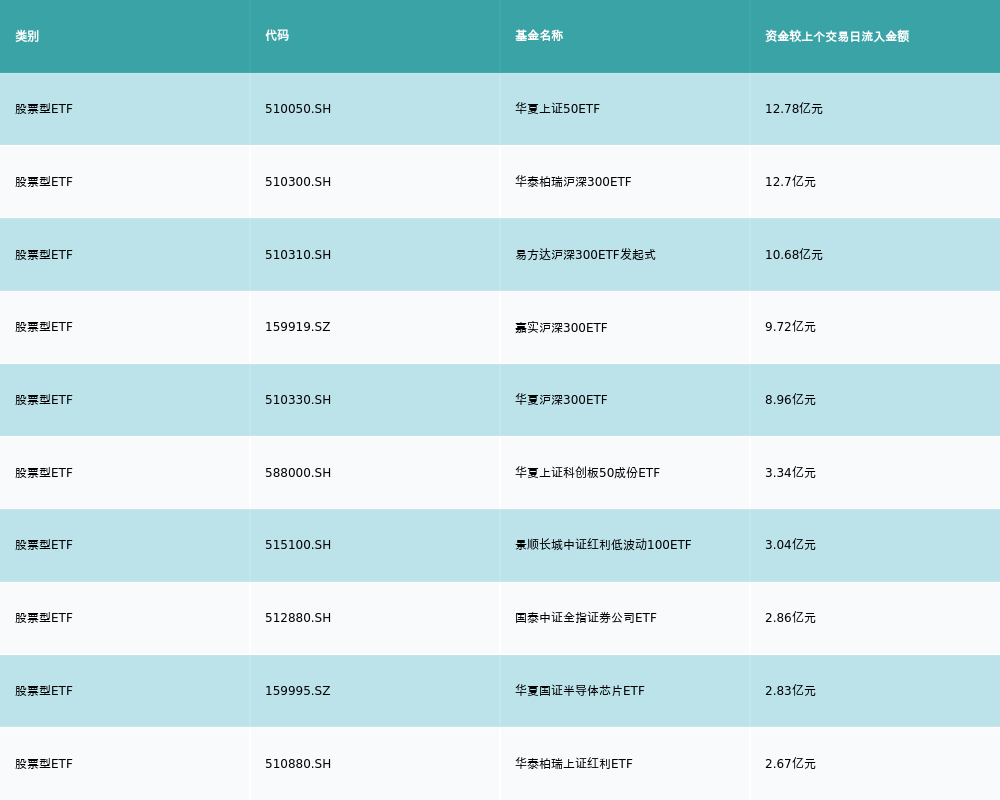Viewport: 1000px width, 800px height.
Task: Click the 资金较上个交易日流入金额 header
Action: pyautogui.click(x=837, y=36)
